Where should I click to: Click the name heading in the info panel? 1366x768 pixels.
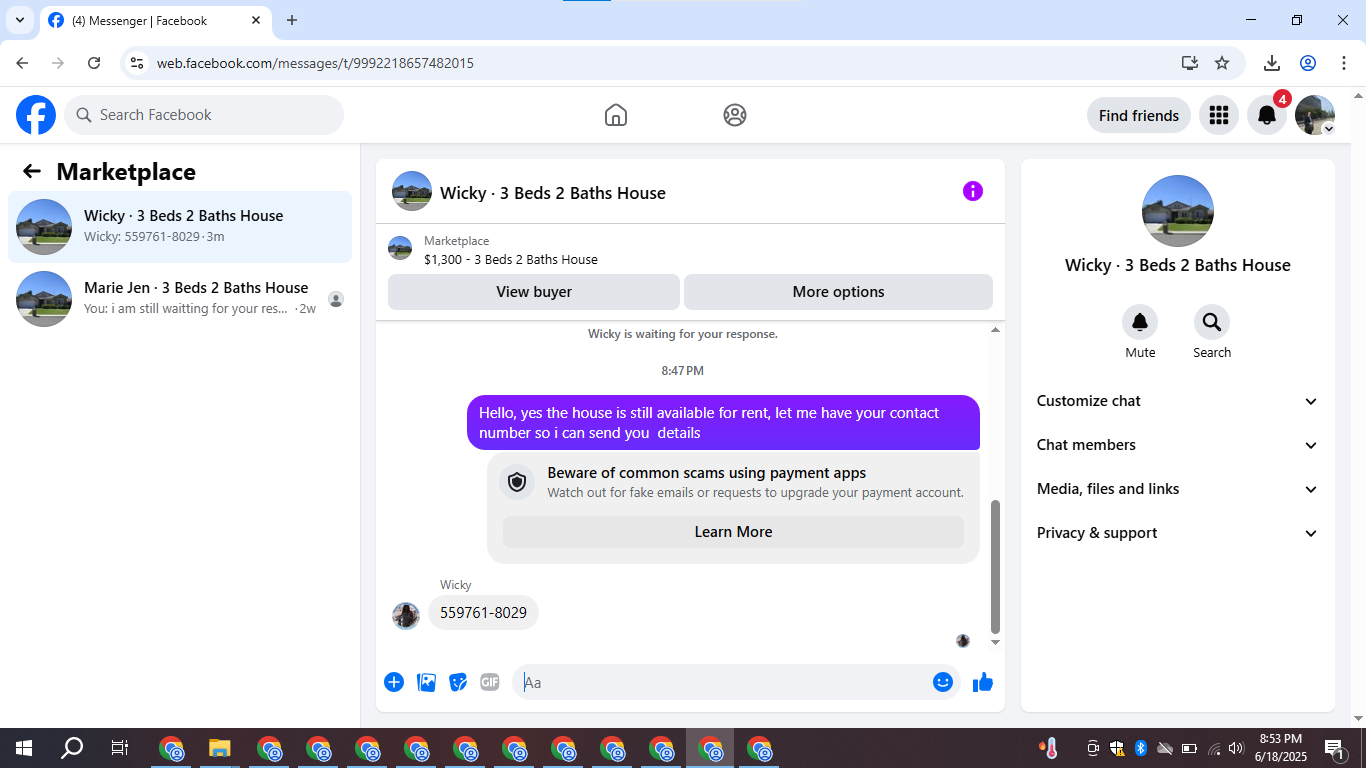(1178, 265)
